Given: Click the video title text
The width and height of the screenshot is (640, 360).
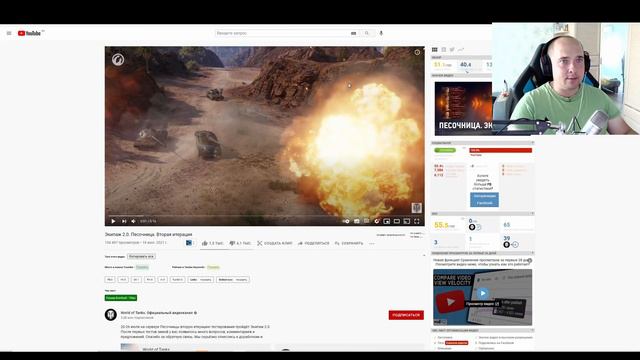Looking at the screenshot, I should [x=149, y=234].
